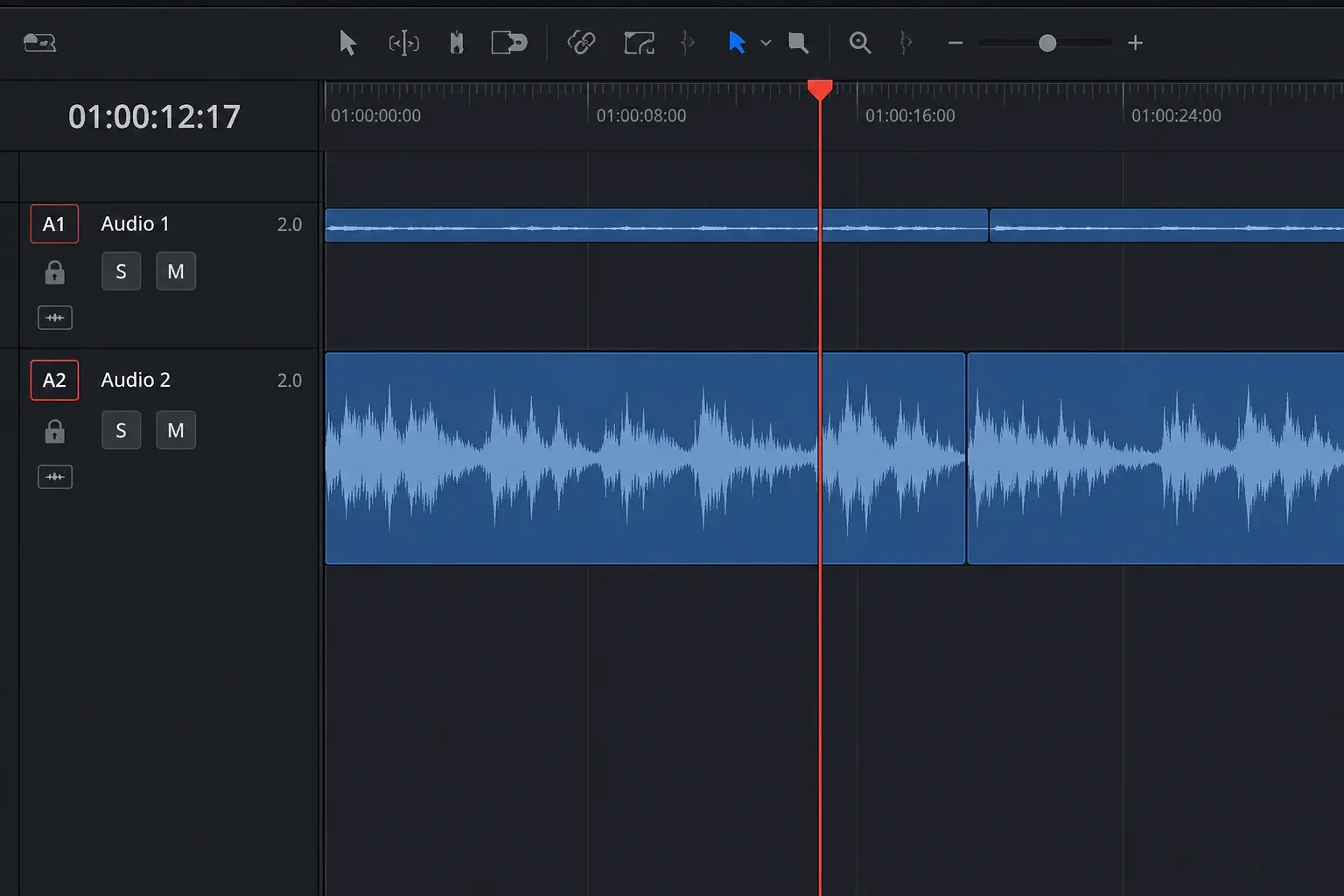Open the timeline view options icon
1344x896 pixels.
[39, 42]
